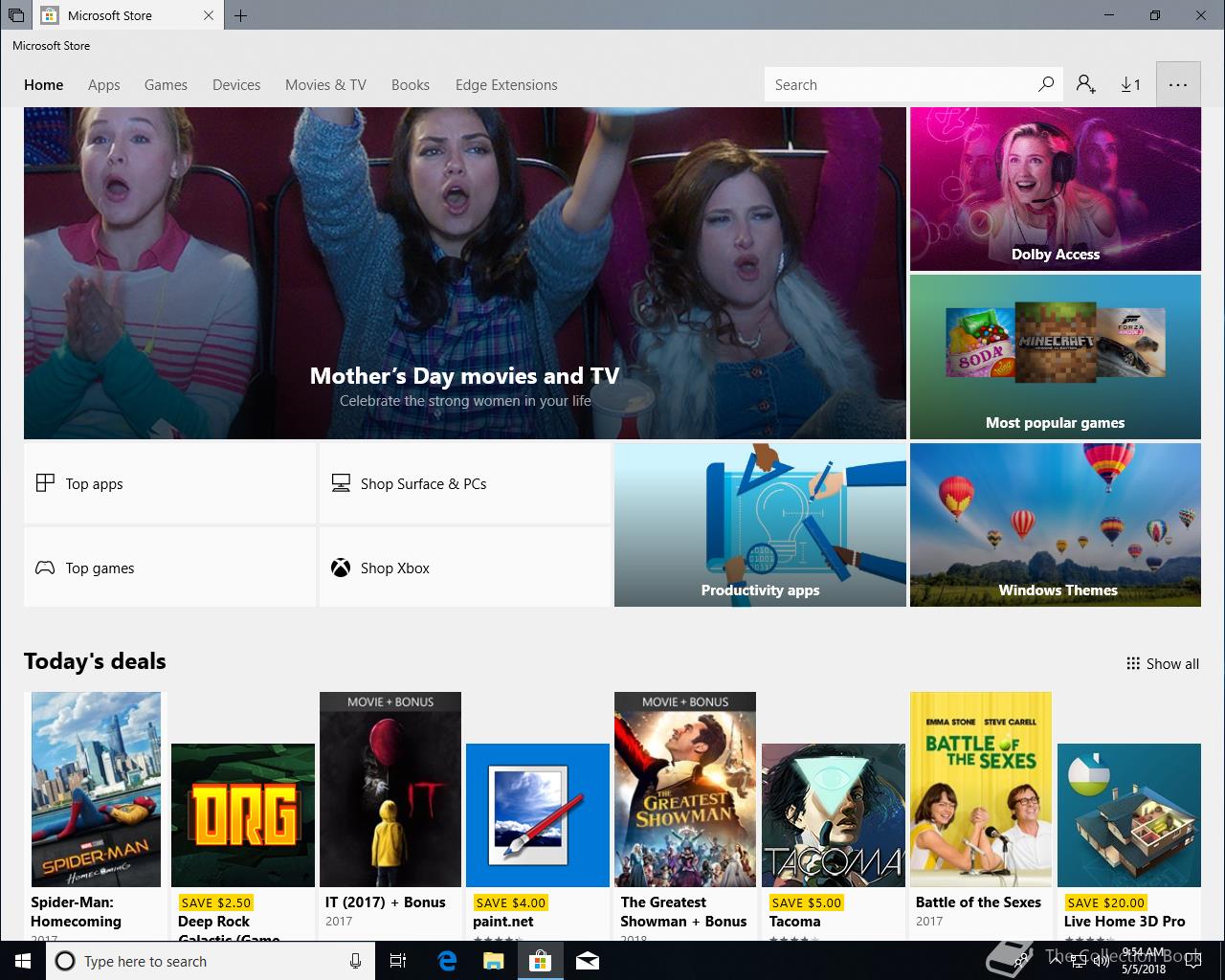Viewport: 1225px width, 980px height.
Task: Open Spider-Man: Homecoming poster
Action: coord(96,790)
